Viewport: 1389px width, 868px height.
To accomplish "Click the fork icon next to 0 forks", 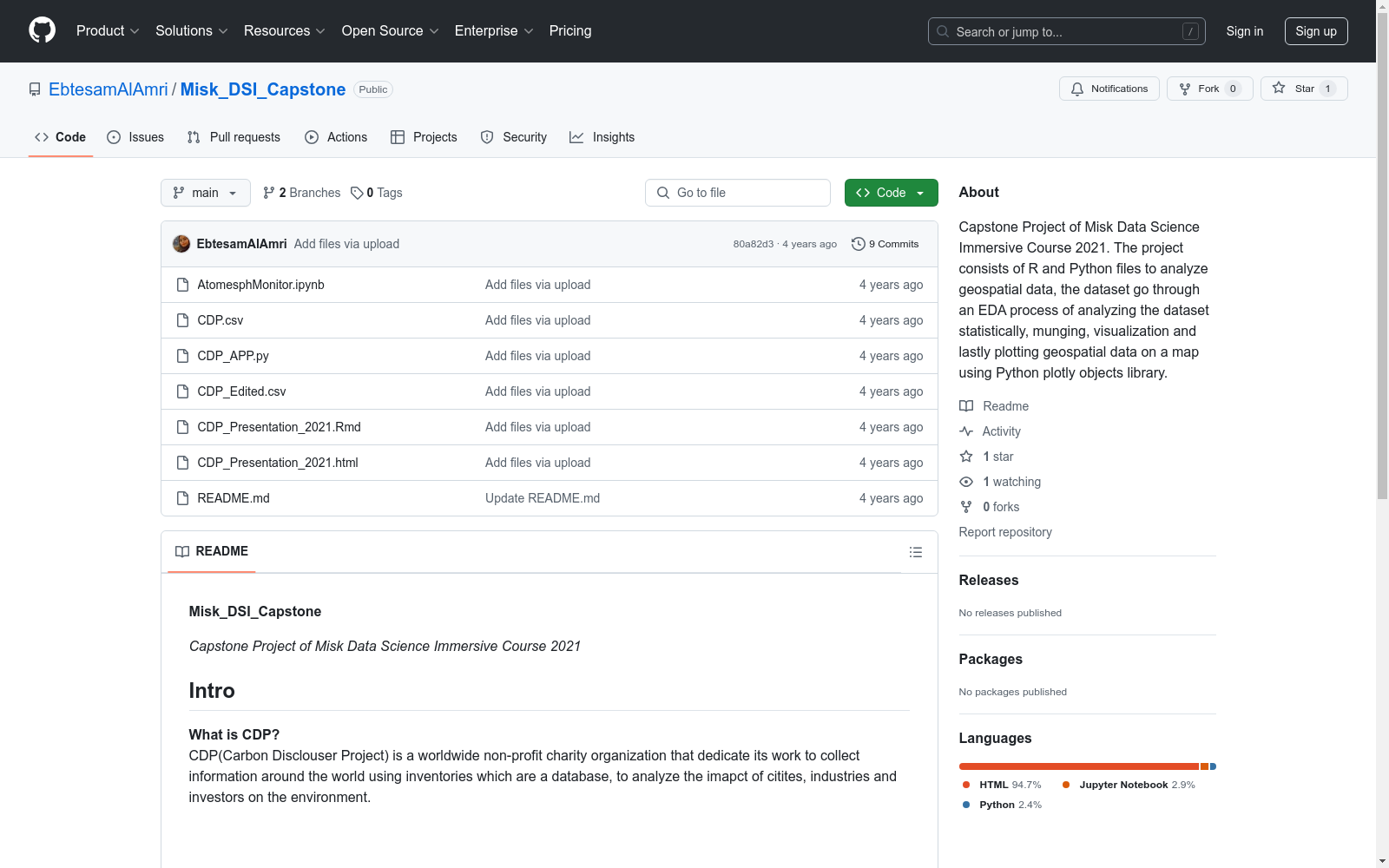I will point(966,507).
